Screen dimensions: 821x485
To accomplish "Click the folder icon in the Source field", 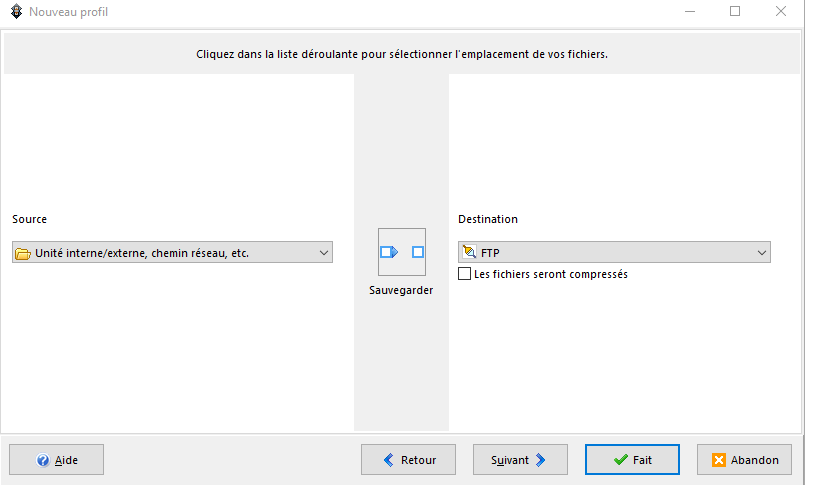I will pyautogui.click(x=23, y=253).
